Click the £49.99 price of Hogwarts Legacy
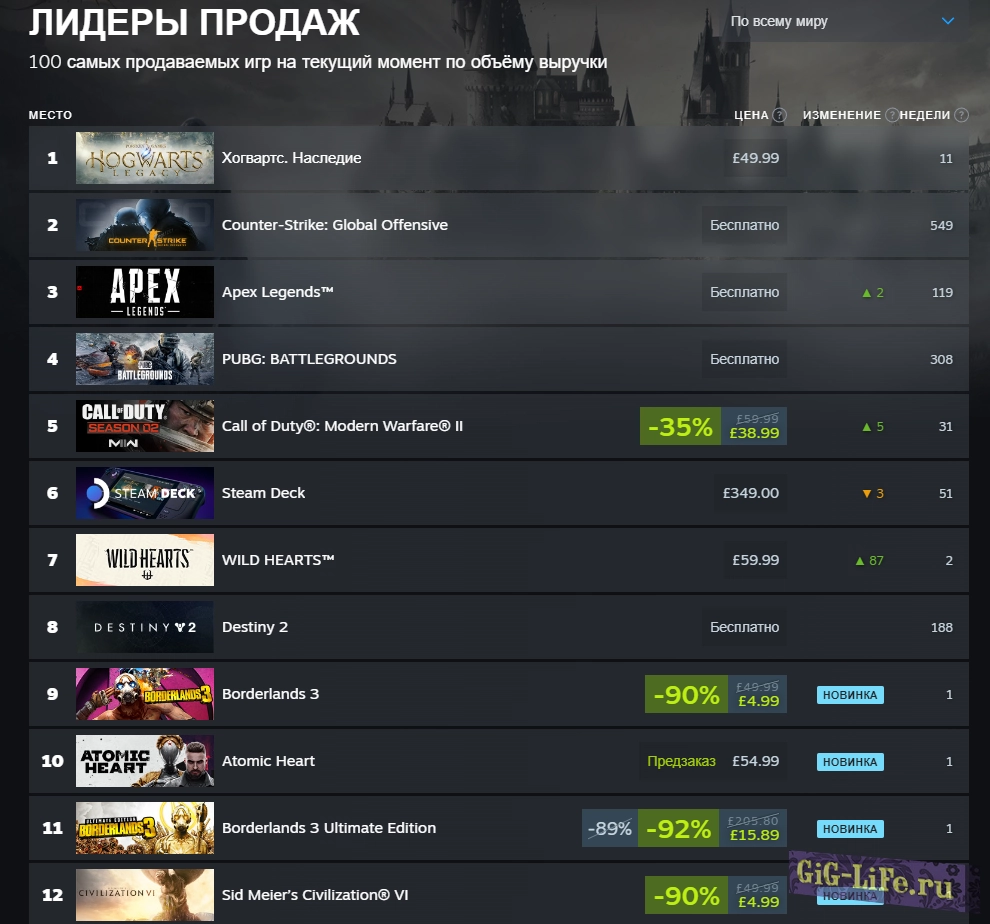Image resolution: width=990 pixels, height=924 pixels. (x=755, y=158)
